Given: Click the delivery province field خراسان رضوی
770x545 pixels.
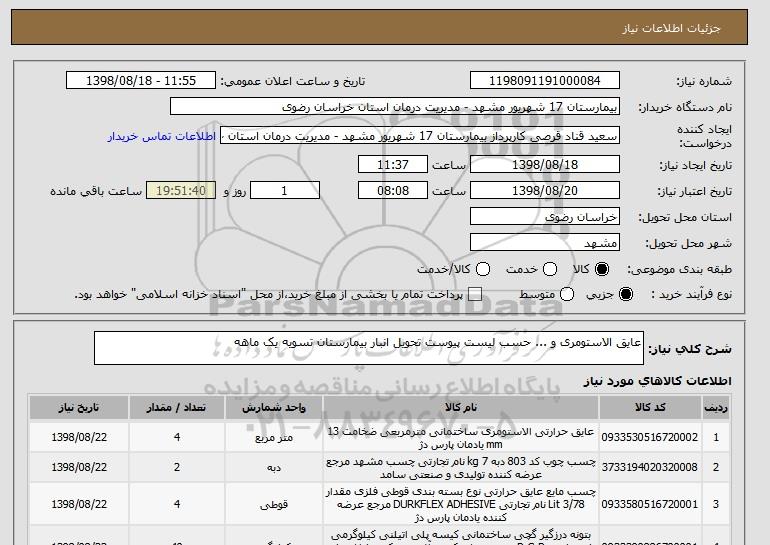Looking at the screenshot, I should point(545,217).
